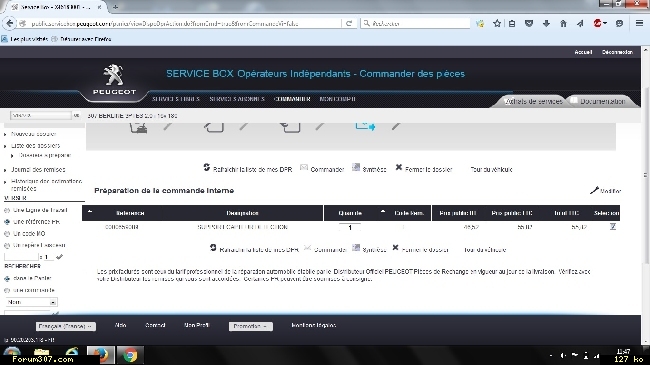Viewport: 650px width, 365px height.
Task: Click top Fermer le dossier X icon
Action: 398,167
